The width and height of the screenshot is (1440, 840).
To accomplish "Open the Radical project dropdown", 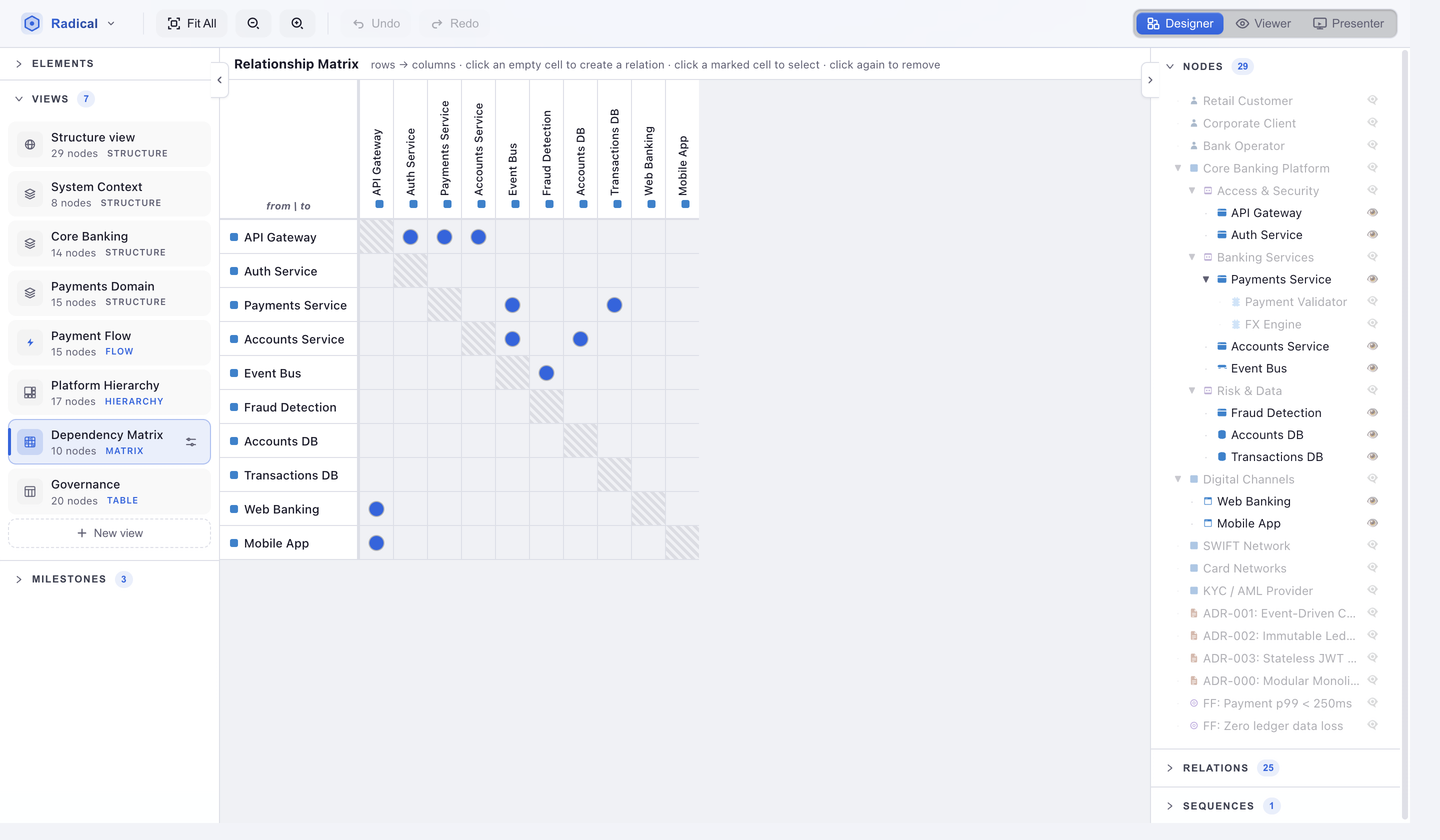I will 111,23.
